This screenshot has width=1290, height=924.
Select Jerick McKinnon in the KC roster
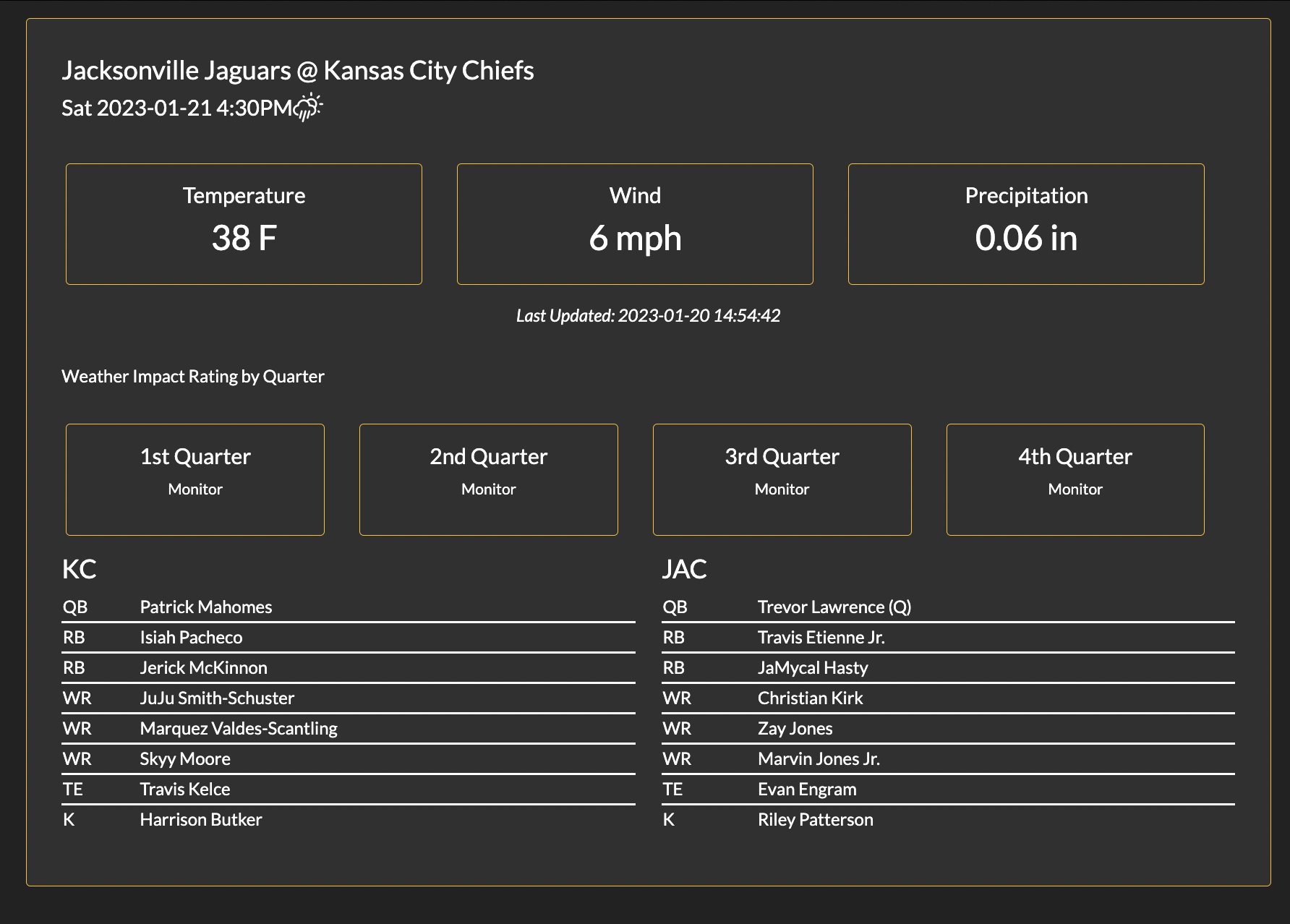[203, 667]
